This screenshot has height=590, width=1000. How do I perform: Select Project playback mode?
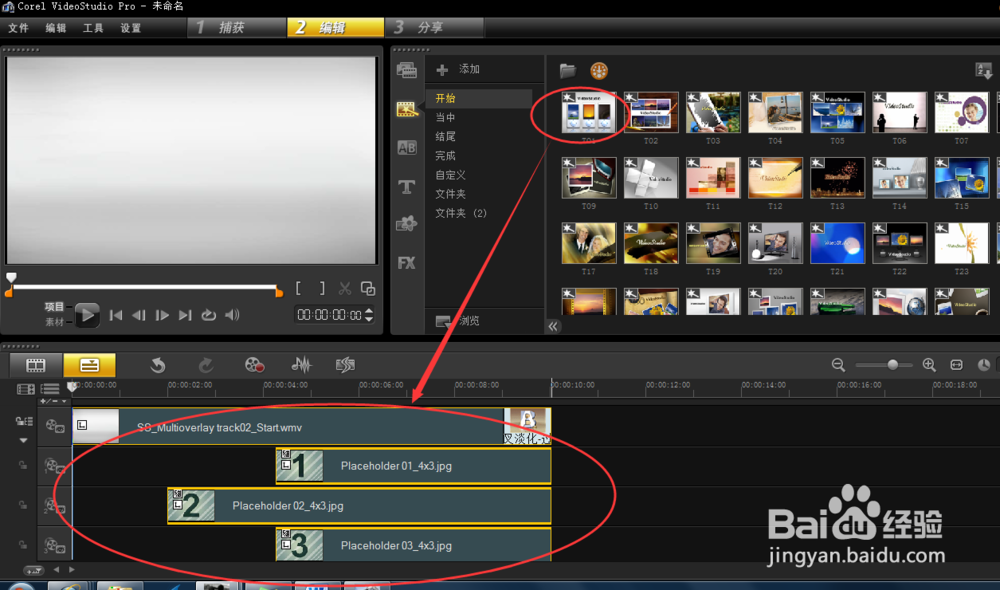[x=54, y=307]
